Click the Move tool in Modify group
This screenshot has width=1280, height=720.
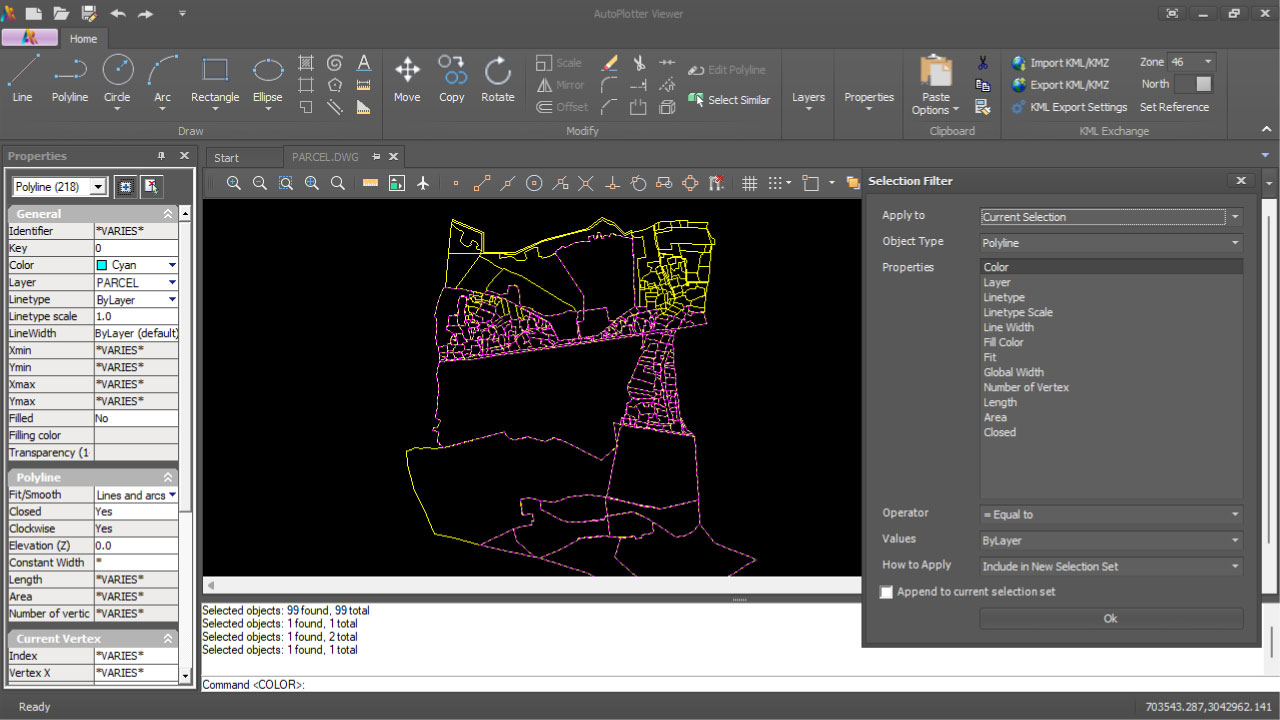[x=407, y=78]
